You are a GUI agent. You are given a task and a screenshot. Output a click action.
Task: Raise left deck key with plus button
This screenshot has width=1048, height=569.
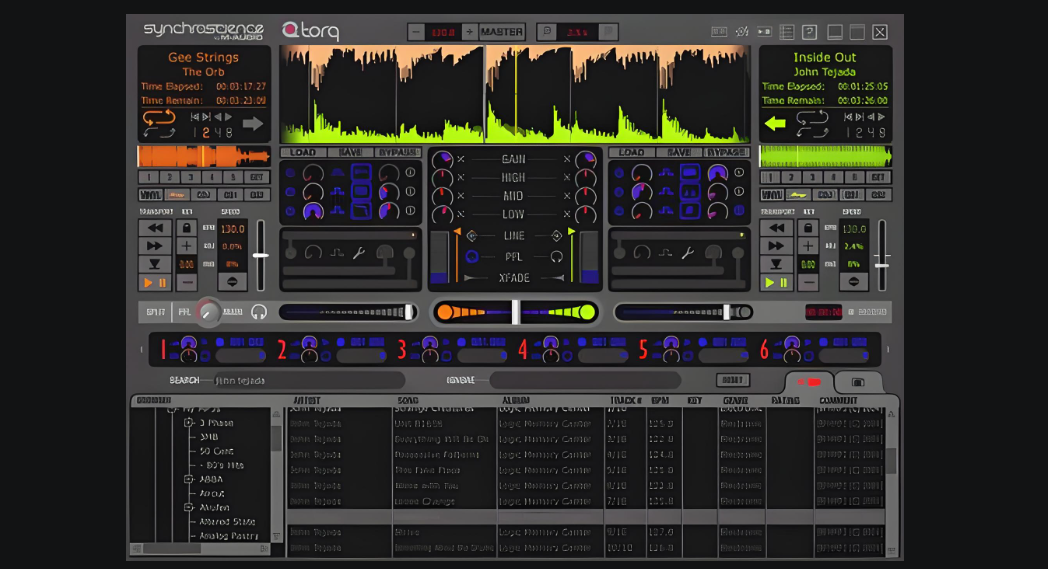click(186, 246)
